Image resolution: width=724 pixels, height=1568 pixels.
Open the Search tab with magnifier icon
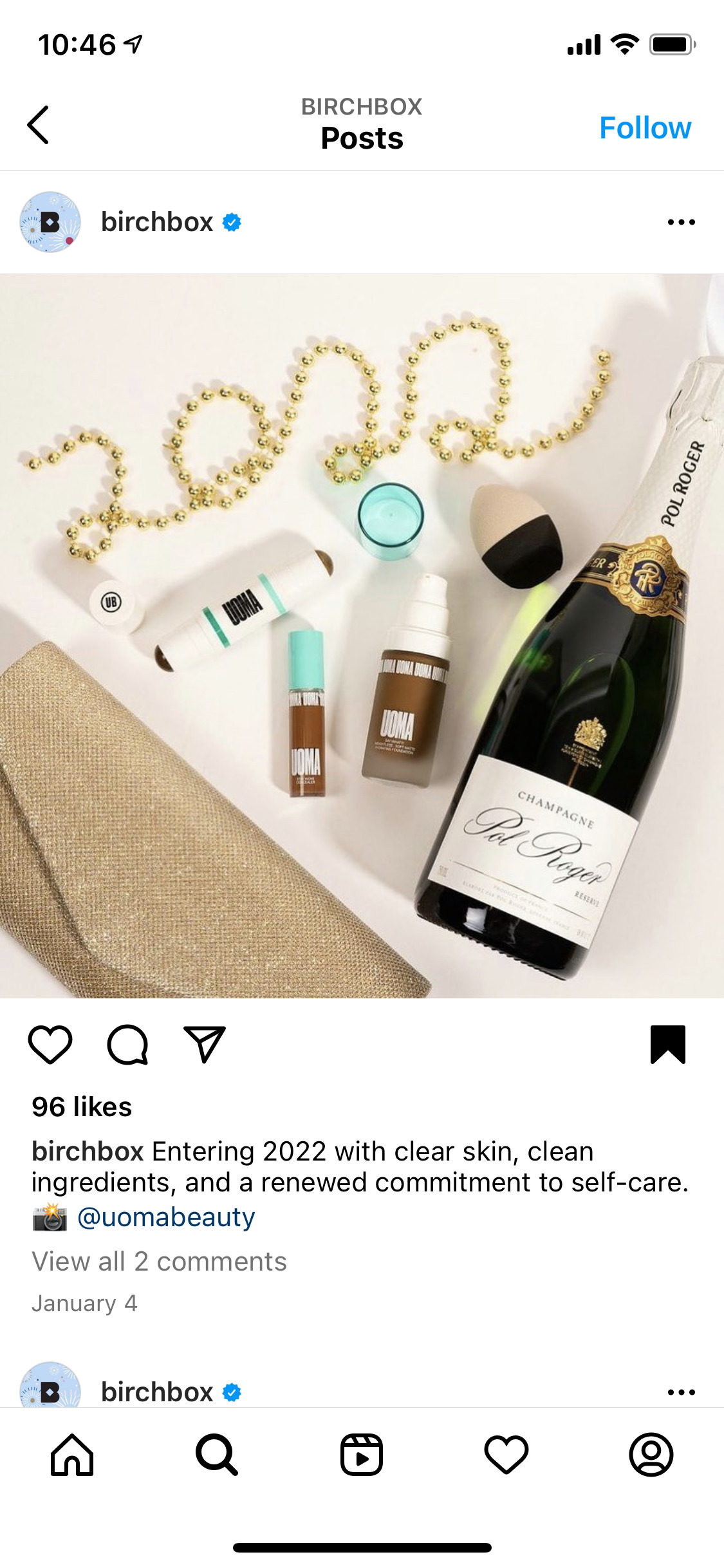(x=217, y=1455)
